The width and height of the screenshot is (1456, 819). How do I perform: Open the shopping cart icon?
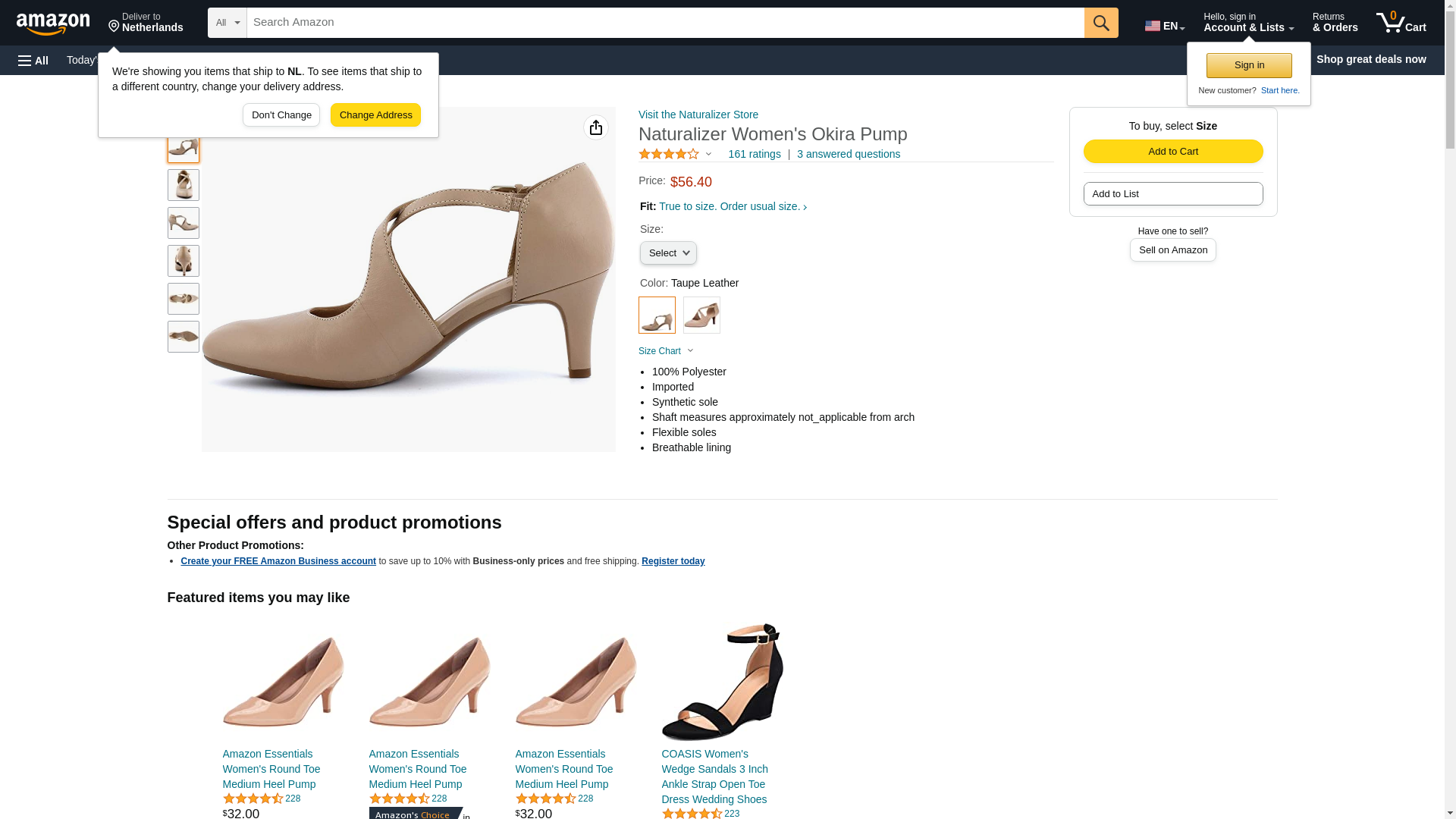(1400, 23)
